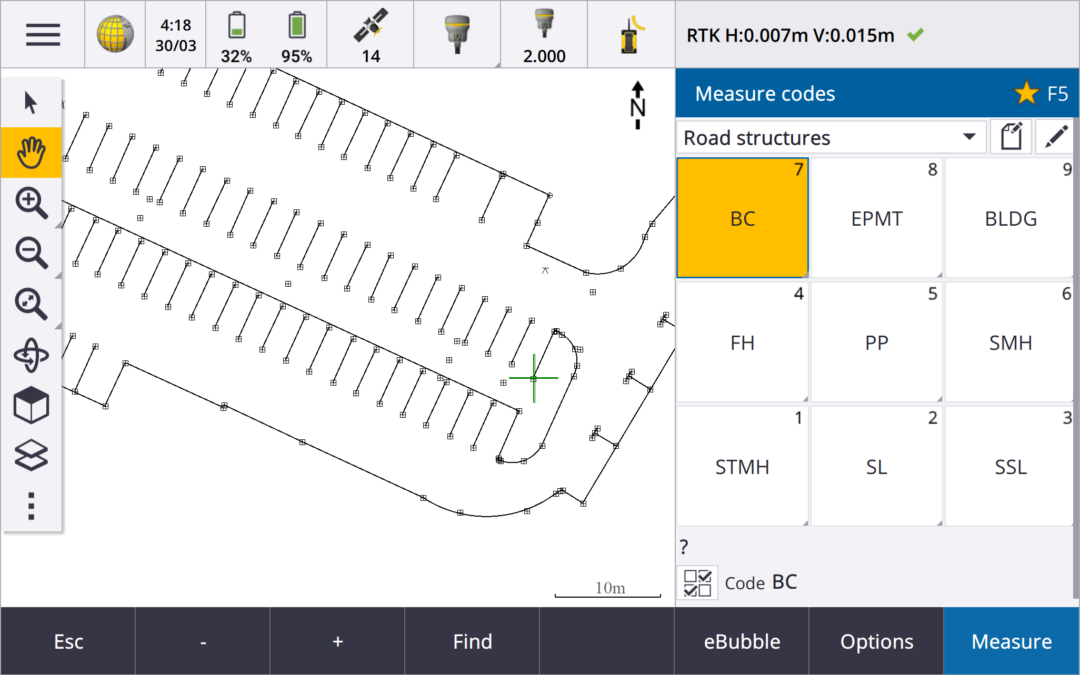The width and height of the screenshot is (1080, 675).
Task: Open the Layer manager icon
Action: click(x=31, y=455)
